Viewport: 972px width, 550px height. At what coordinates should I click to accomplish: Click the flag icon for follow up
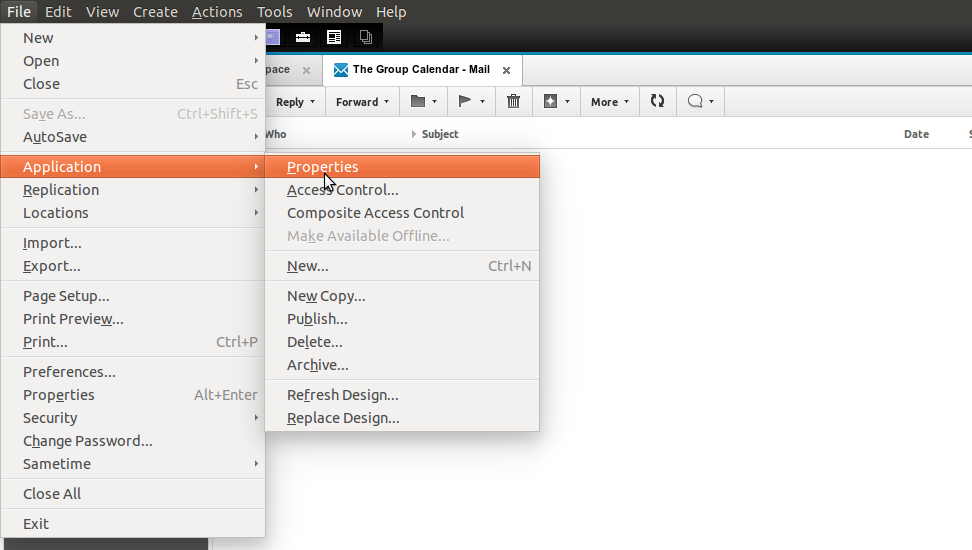465,101
